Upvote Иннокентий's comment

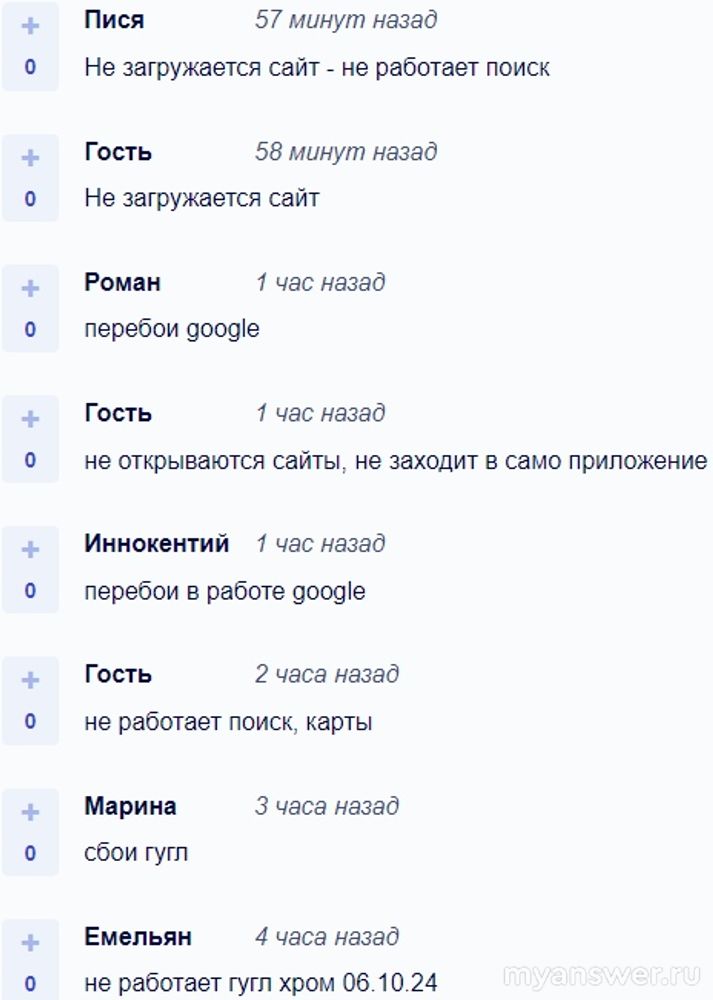click(x=30, y=550)
